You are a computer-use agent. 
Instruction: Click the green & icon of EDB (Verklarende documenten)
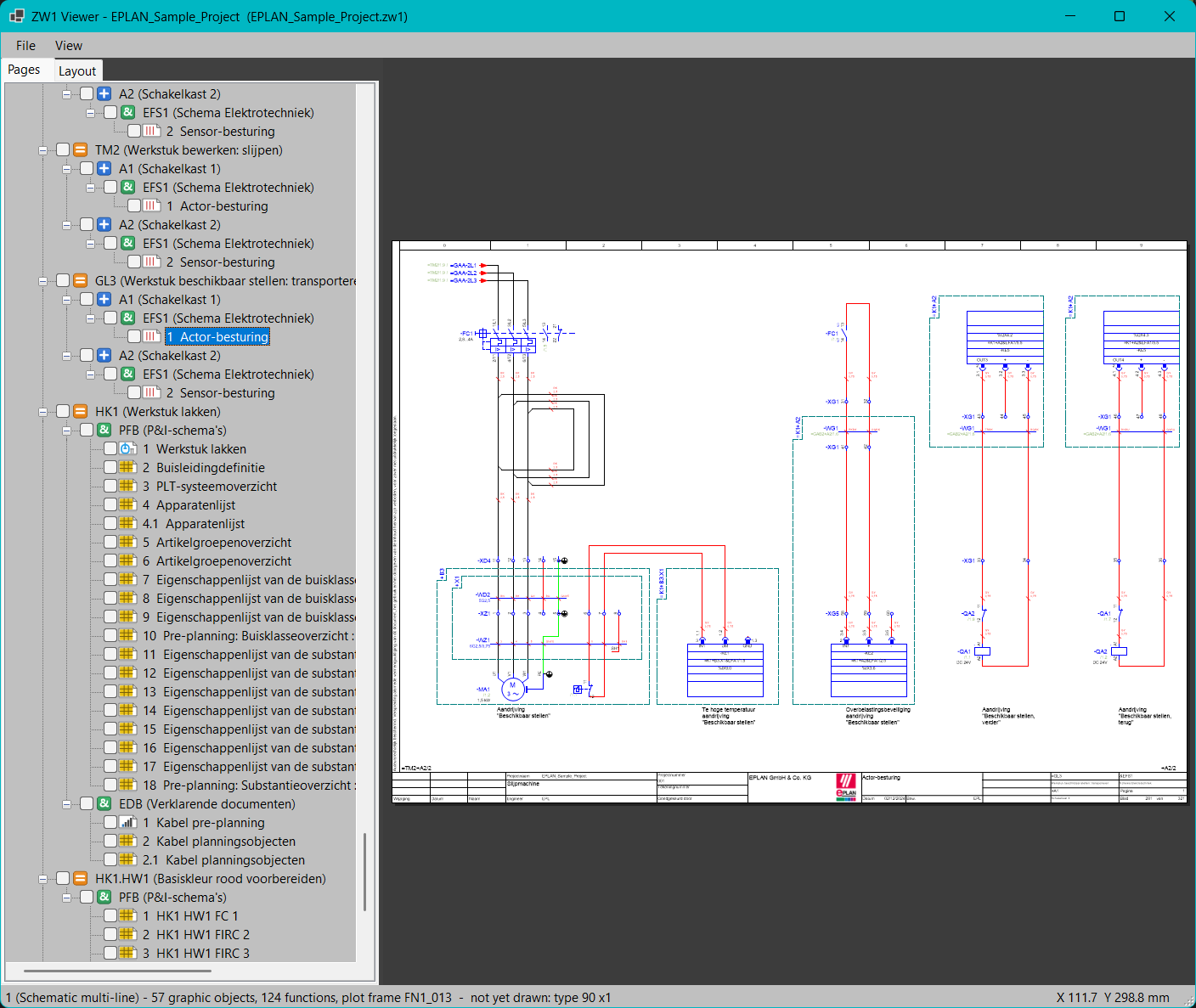(x=104, y=804)
